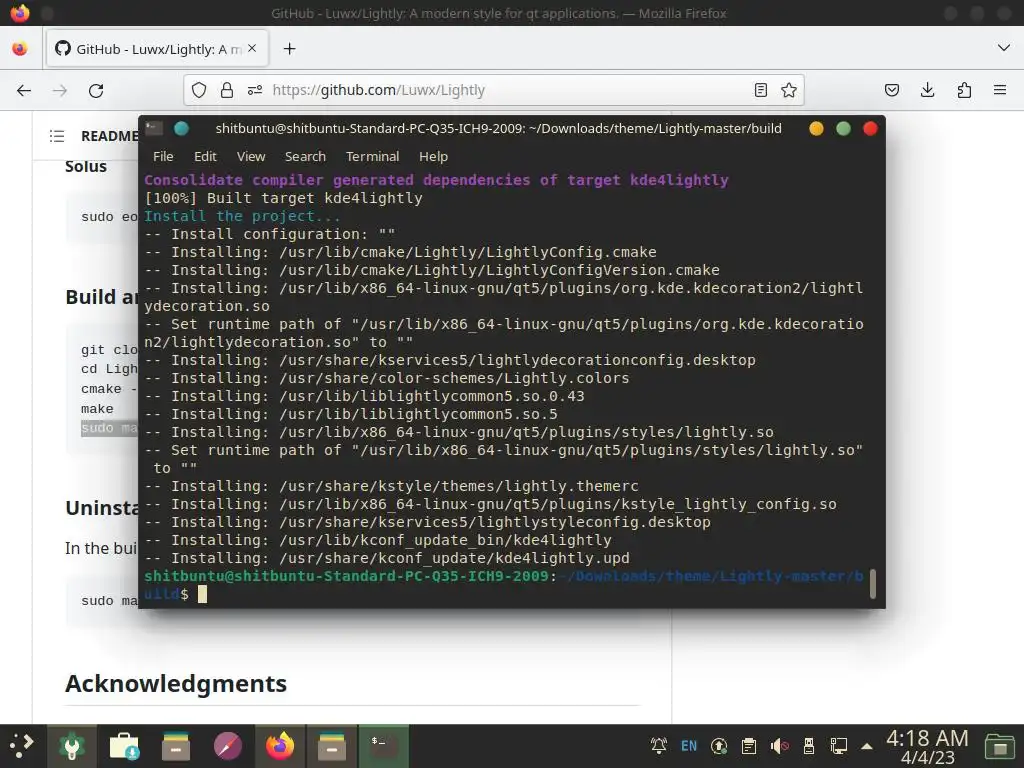1024x768 pixels.
Task: Save page to Pocket
Action: (x=892, y=90)
